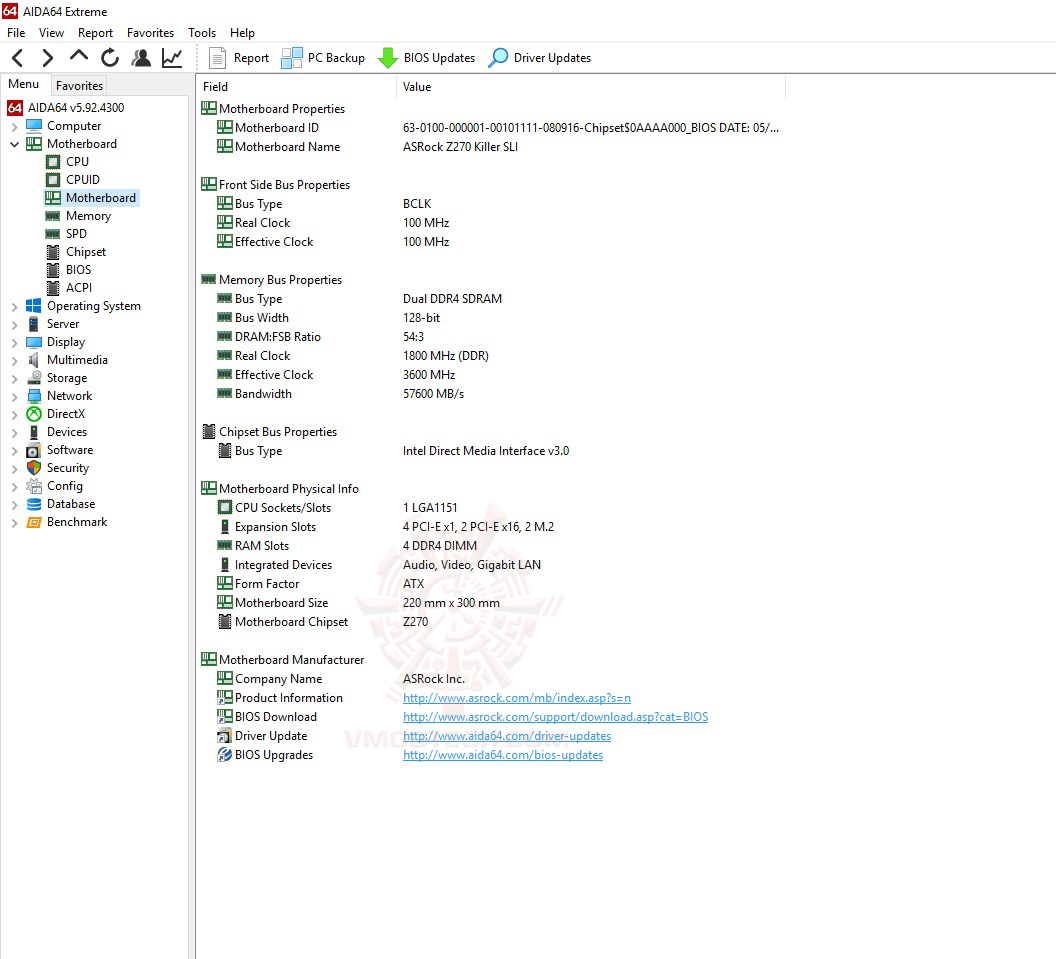
Task: Open the File menu
Action: [16, 32]
